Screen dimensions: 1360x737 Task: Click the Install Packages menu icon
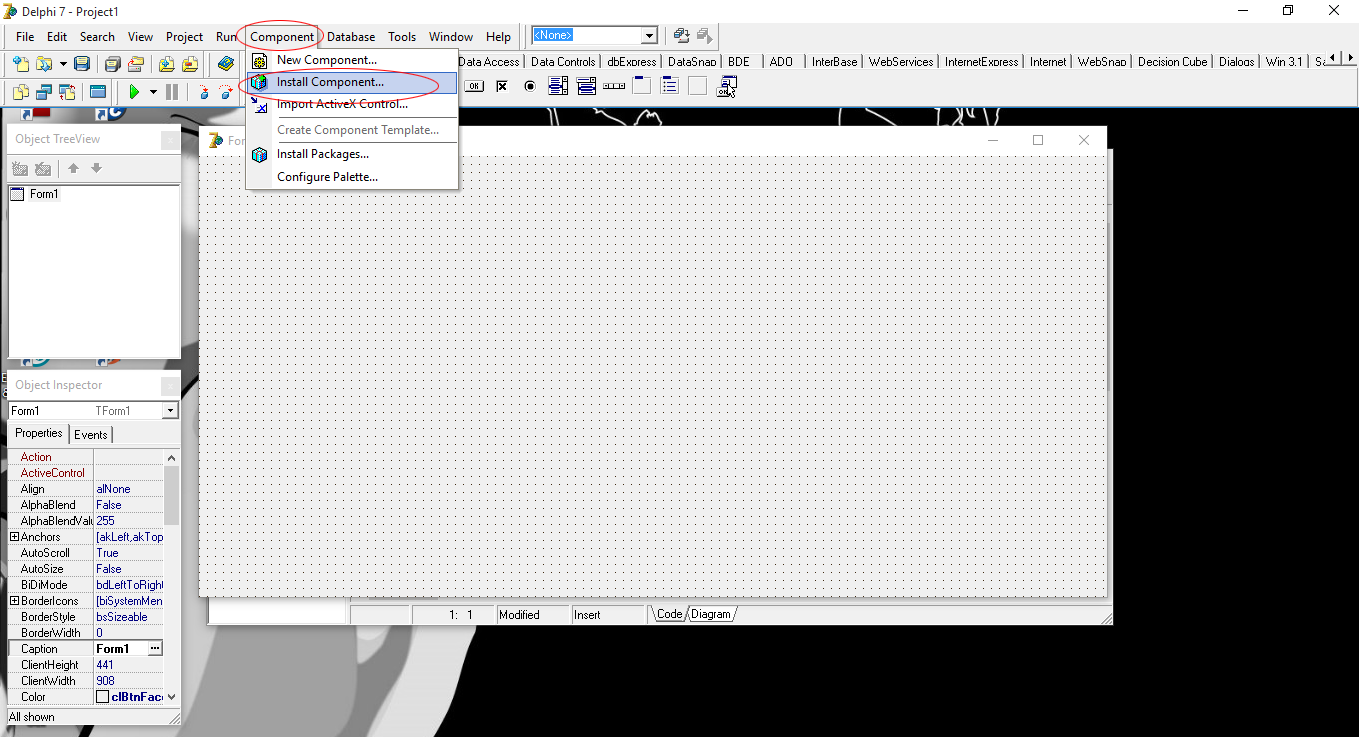(x=259, y=154)
